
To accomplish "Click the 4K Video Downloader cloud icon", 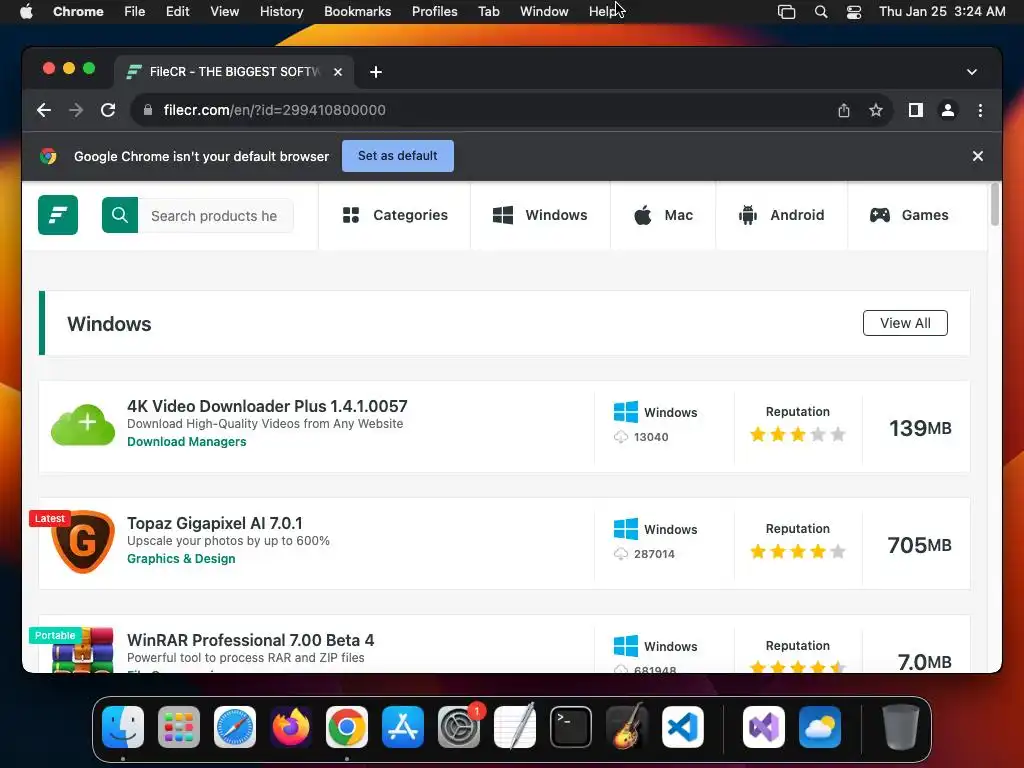I will (83, 425).
